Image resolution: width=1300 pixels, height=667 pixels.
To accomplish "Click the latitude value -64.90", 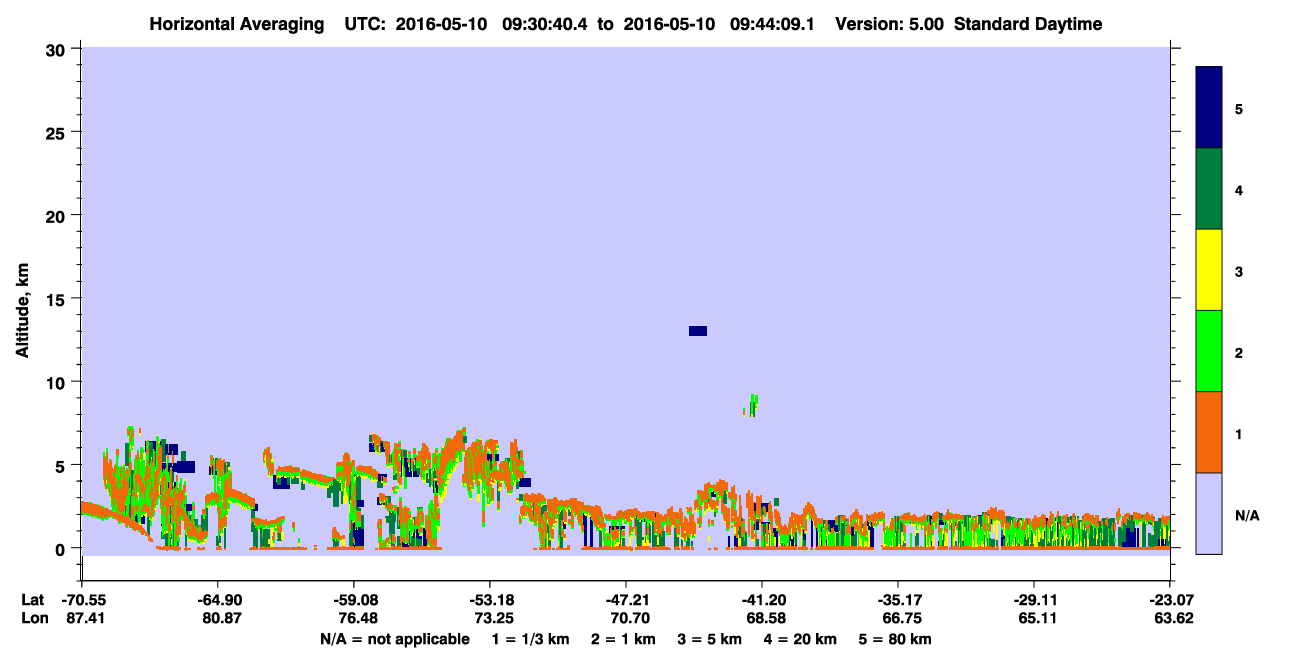I will pos(217,600).
